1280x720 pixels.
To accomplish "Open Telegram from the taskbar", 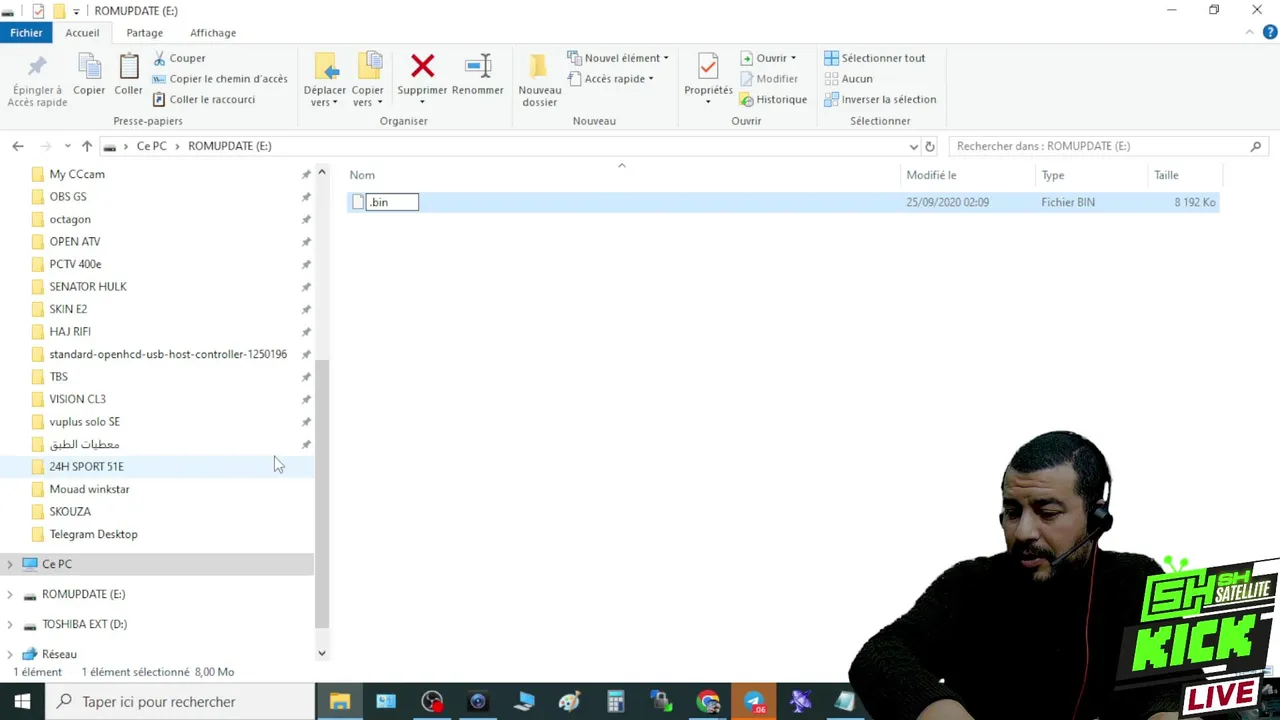I will pyautogui.click(x=754, y=702).
